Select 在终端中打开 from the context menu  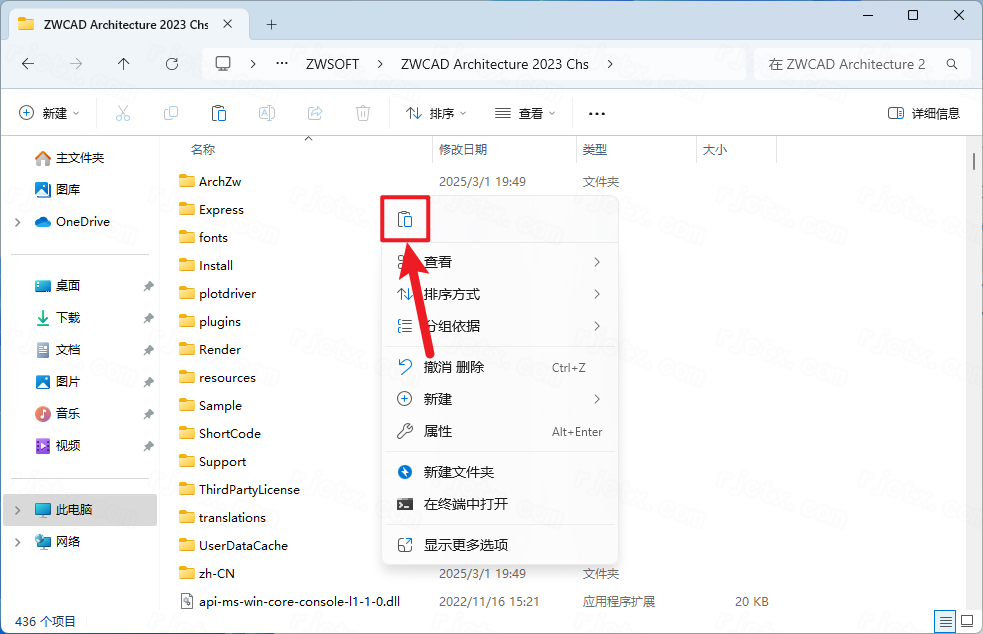465,504
